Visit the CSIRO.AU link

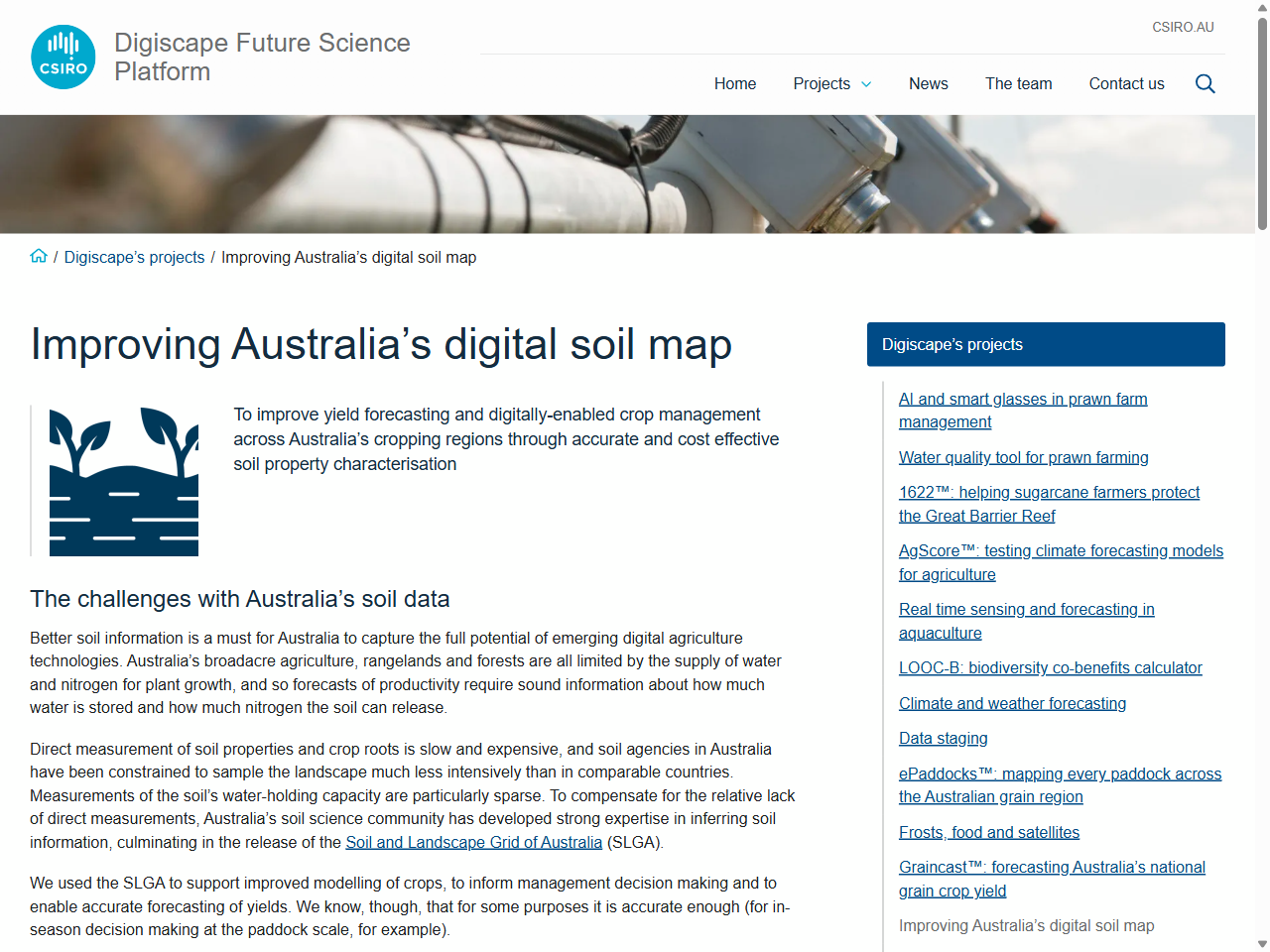1183,27
